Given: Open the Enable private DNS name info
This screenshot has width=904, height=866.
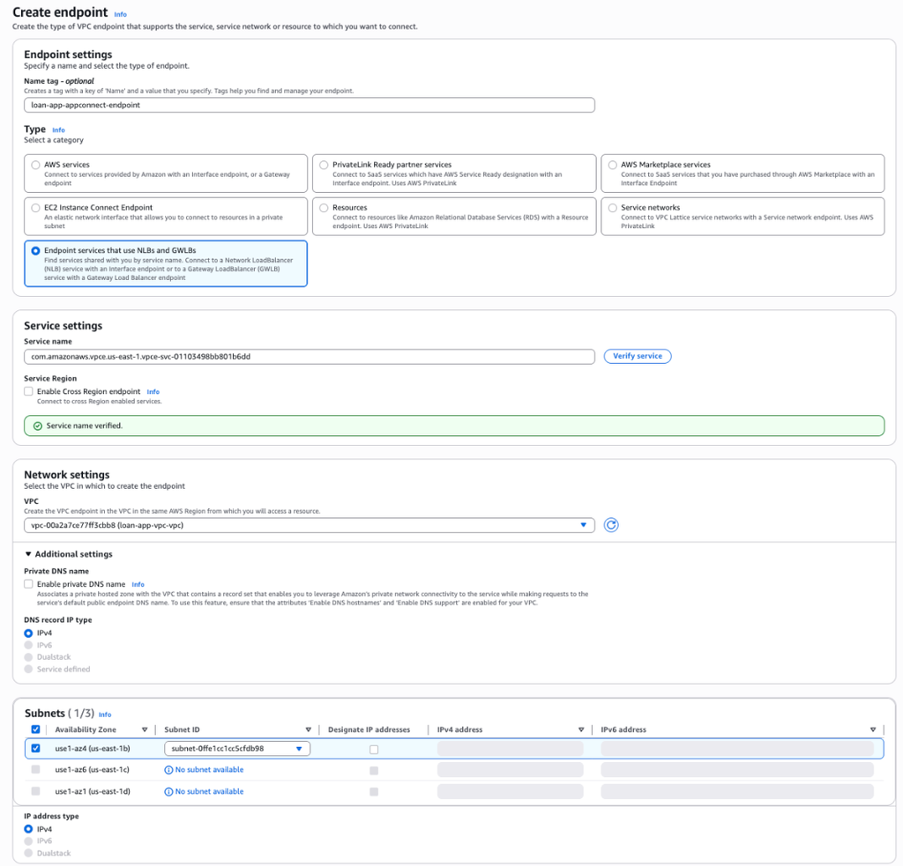Looking at the screenshot, I should pyautogui.click(x=138, y=584).
